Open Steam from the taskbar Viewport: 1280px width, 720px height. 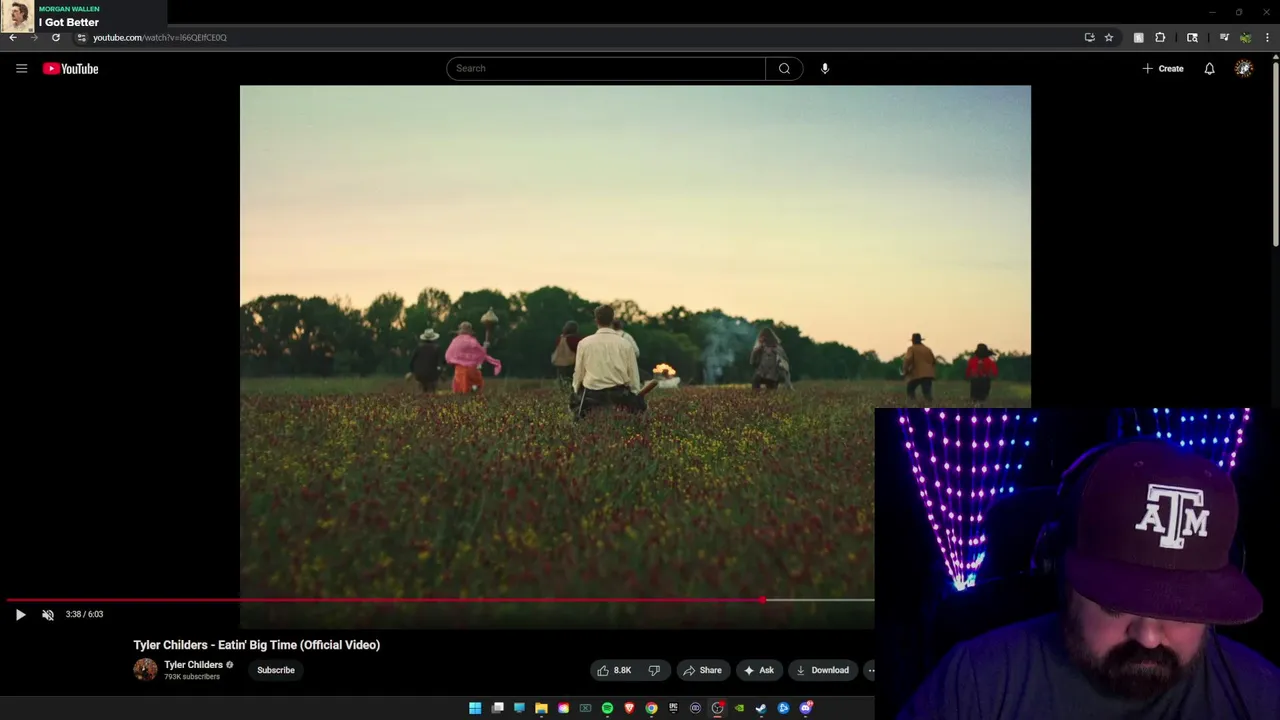(x=761, y=708)
